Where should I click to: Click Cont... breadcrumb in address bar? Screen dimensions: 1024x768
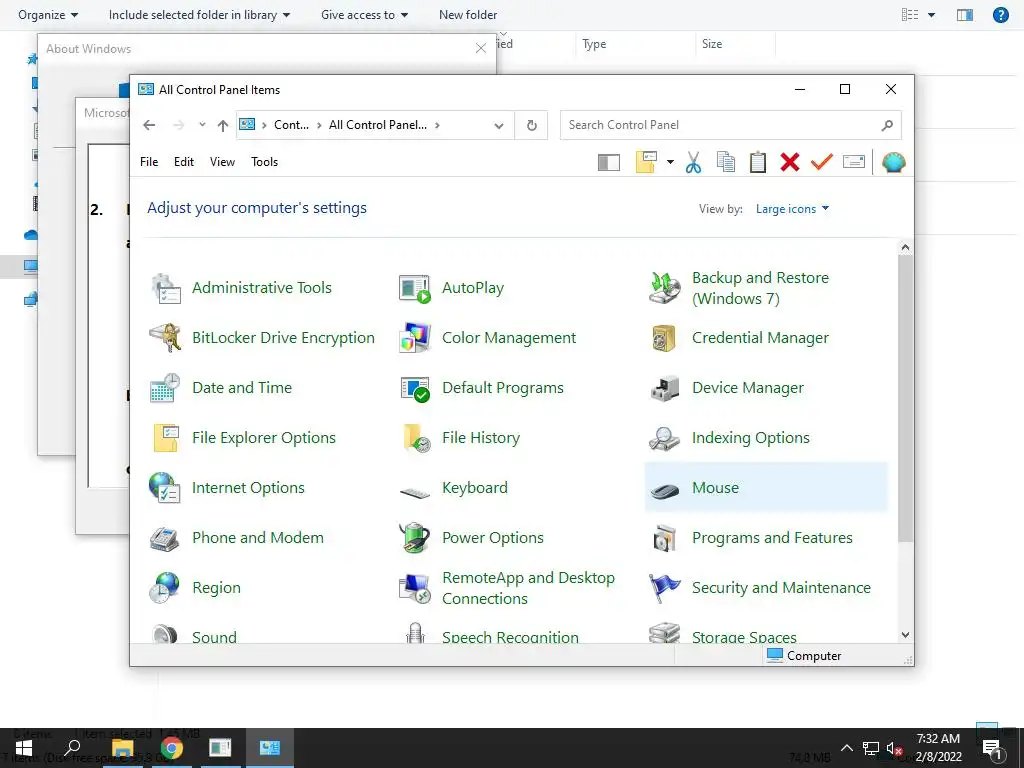pyautogui.click(x=291, y=125)
